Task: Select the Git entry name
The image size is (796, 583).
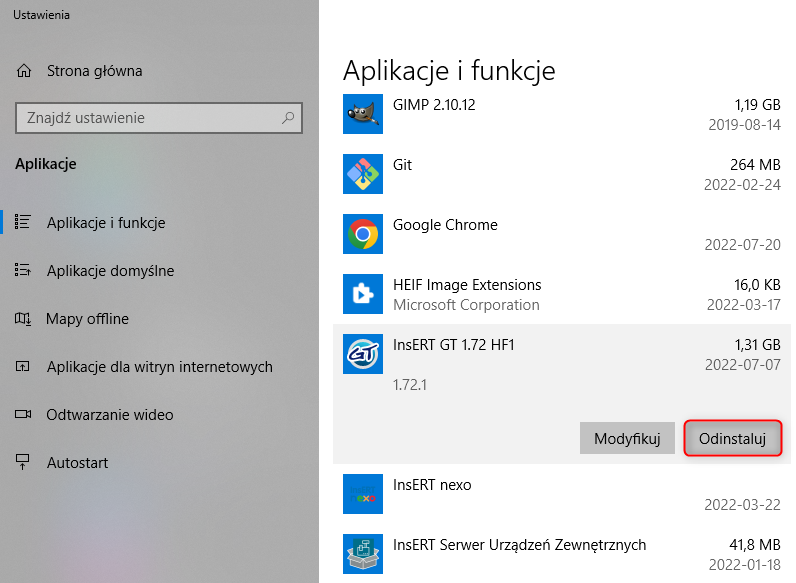Action: [x=402, y=165]
